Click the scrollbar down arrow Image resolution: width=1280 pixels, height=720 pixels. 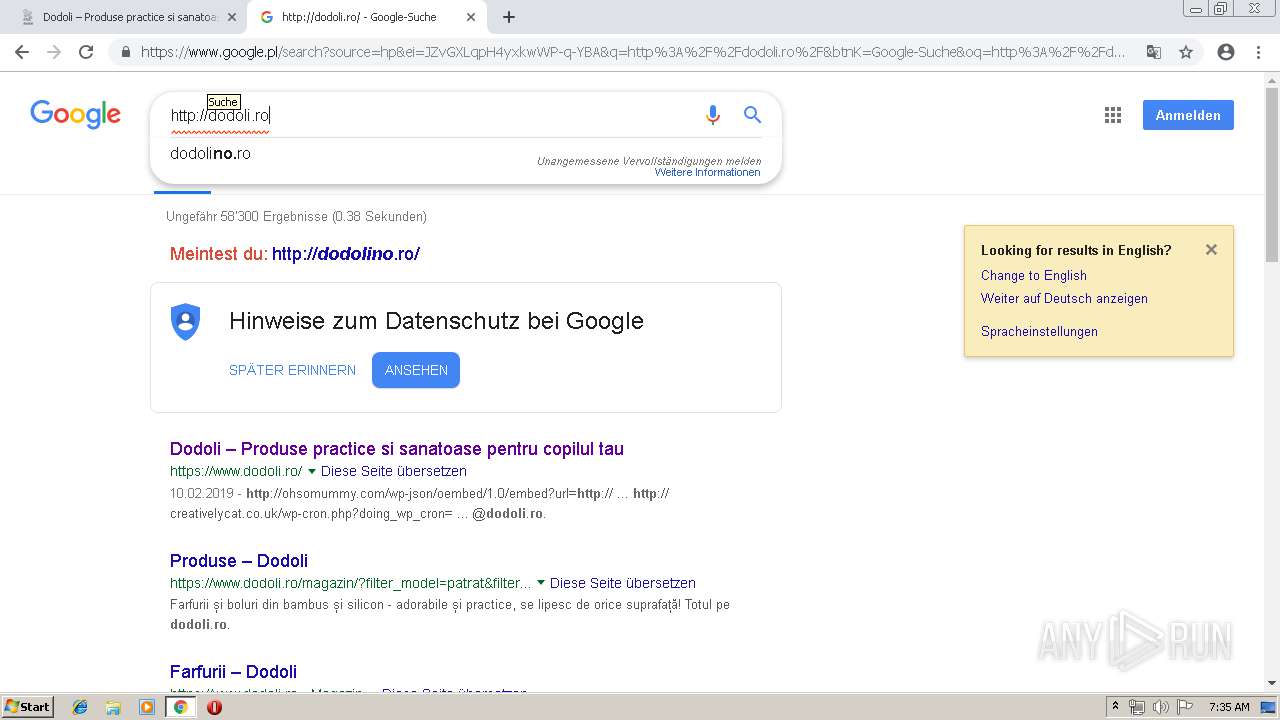click(1272, 684)
